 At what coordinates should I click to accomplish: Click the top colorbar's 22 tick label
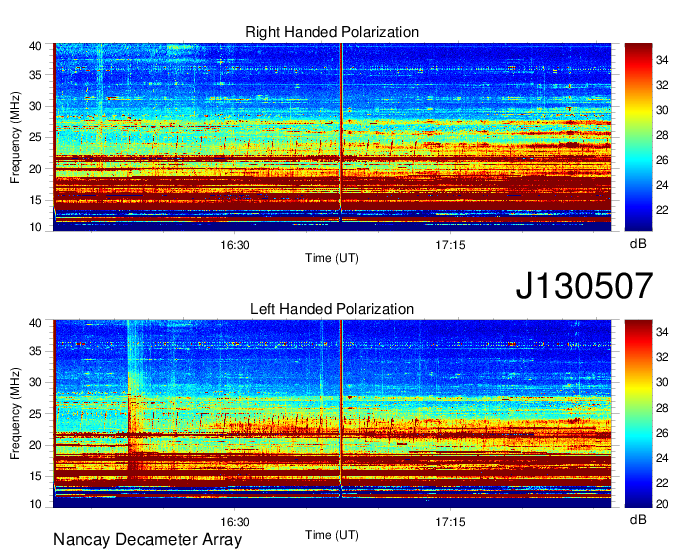tap(662, 210)
